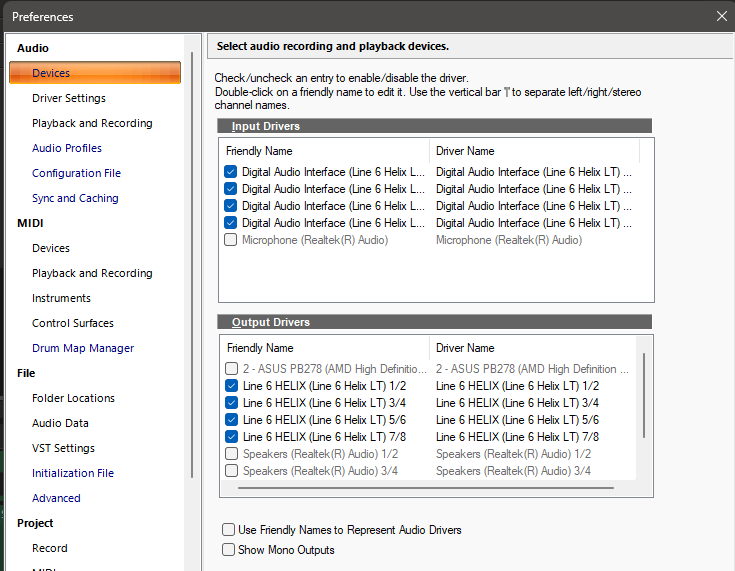Screen dimensions: 735x571
Task: Open Drum Map Manager settings
Action: [82, 348]
